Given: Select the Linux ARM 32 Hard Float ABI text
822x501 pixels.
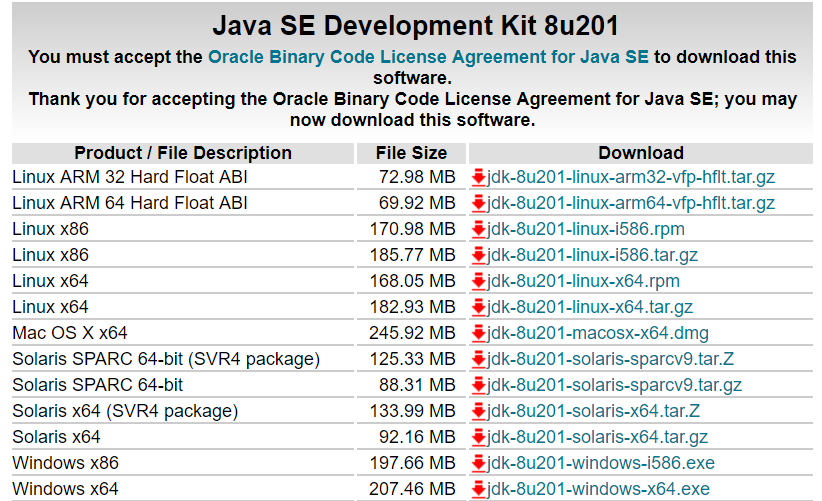Looking at the screenshot, I should [129, 178].
